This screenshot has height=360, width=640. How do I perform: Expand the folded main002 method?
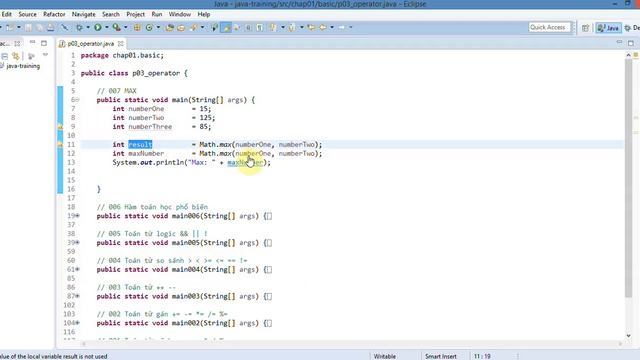coord(77,323)
